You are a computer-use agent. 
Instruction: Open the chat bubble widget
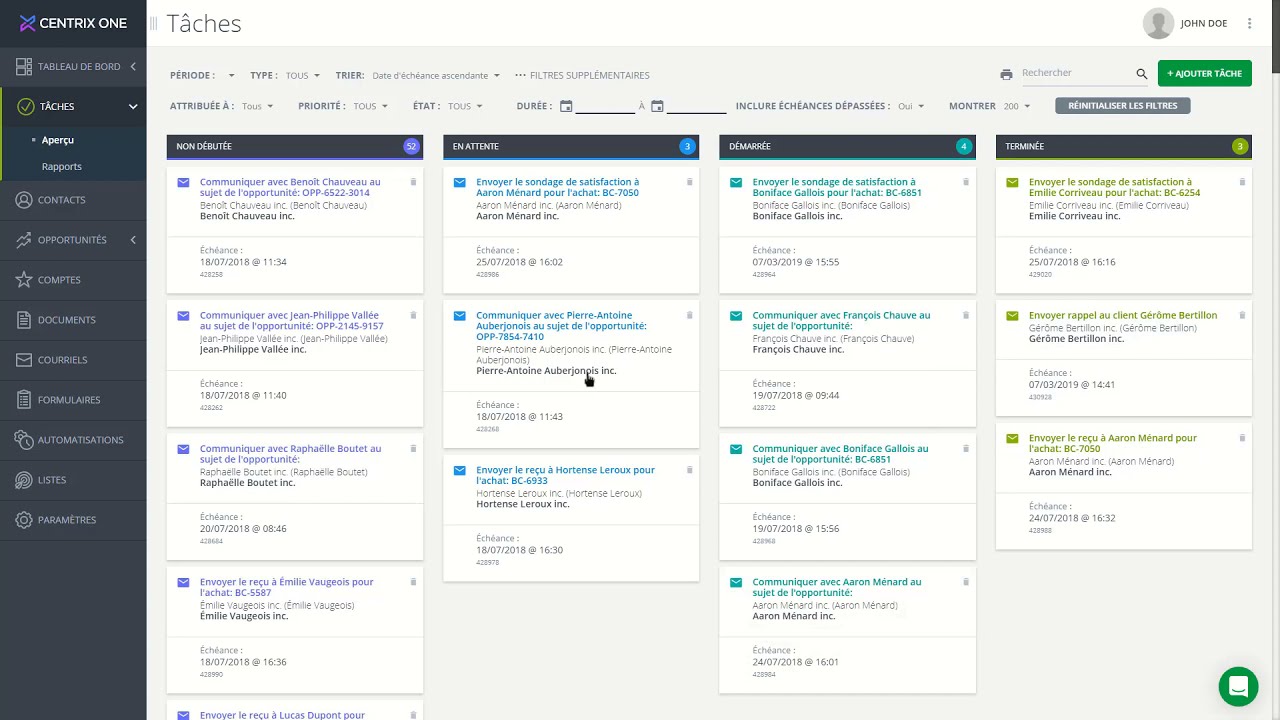tap(1238, 686)
